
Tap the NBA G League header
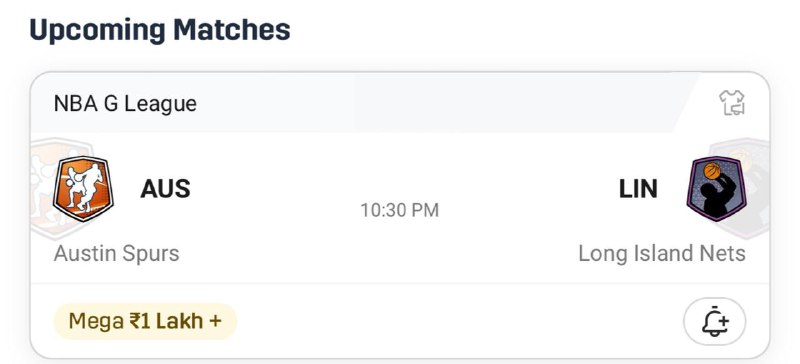(125, 104)
